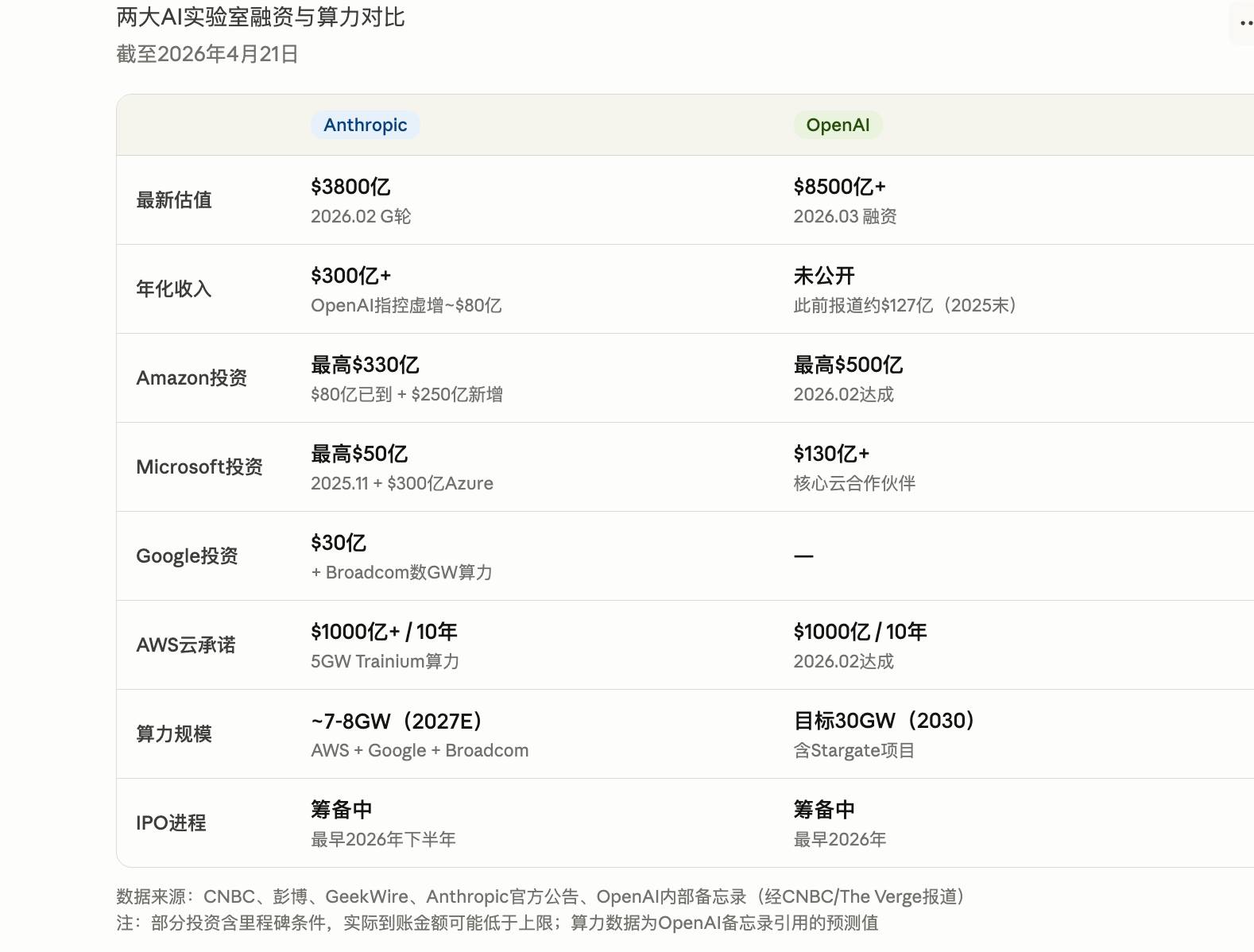Click the date subtitle 截至2026年4月21日
Image resolution: width=1254 pixels, height=952 pixels.
coord(207,54)
